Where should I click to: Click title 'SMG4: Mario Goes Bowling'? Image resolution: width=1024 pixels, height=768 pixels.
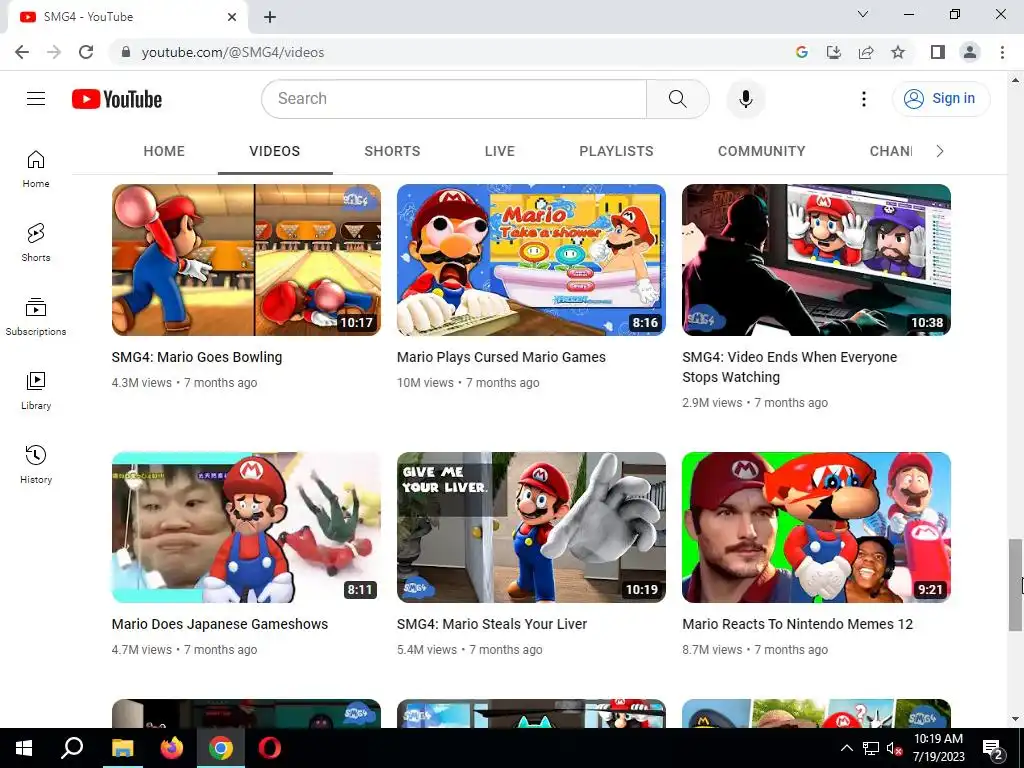(197, 357)
